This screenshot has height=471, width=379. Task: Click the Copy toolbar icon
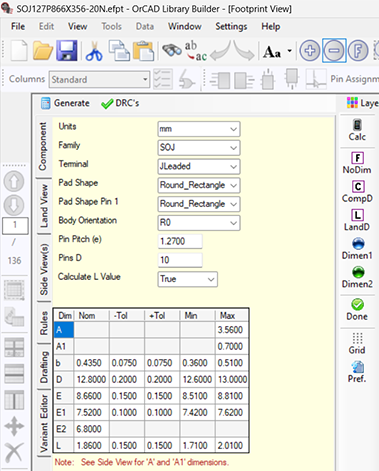(x=119, y=51)
